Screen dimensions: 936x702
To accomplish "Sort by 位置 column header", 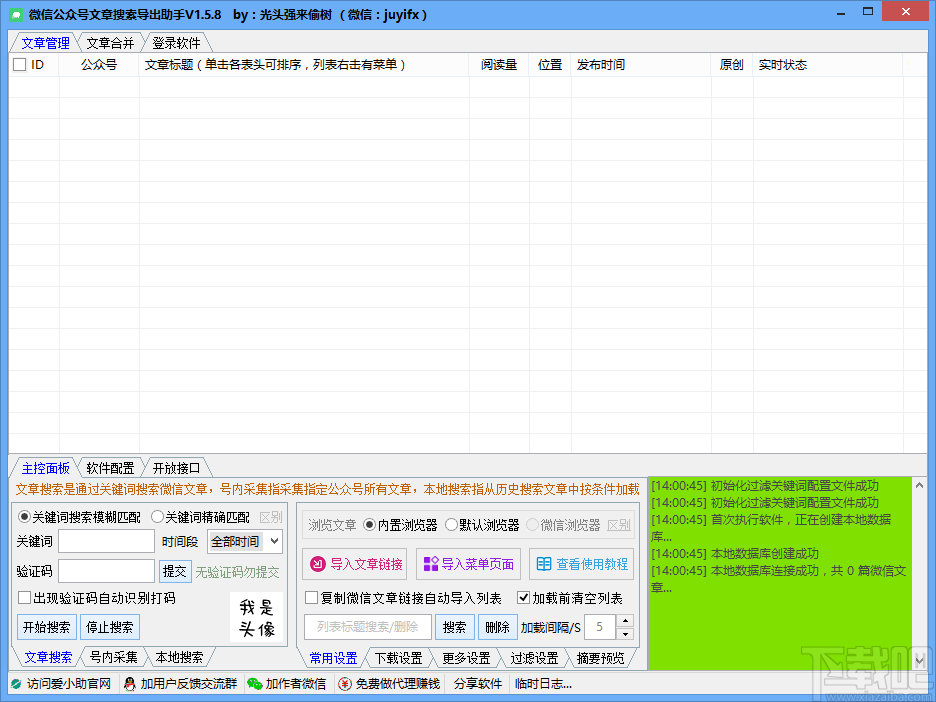I will [550, 65].
